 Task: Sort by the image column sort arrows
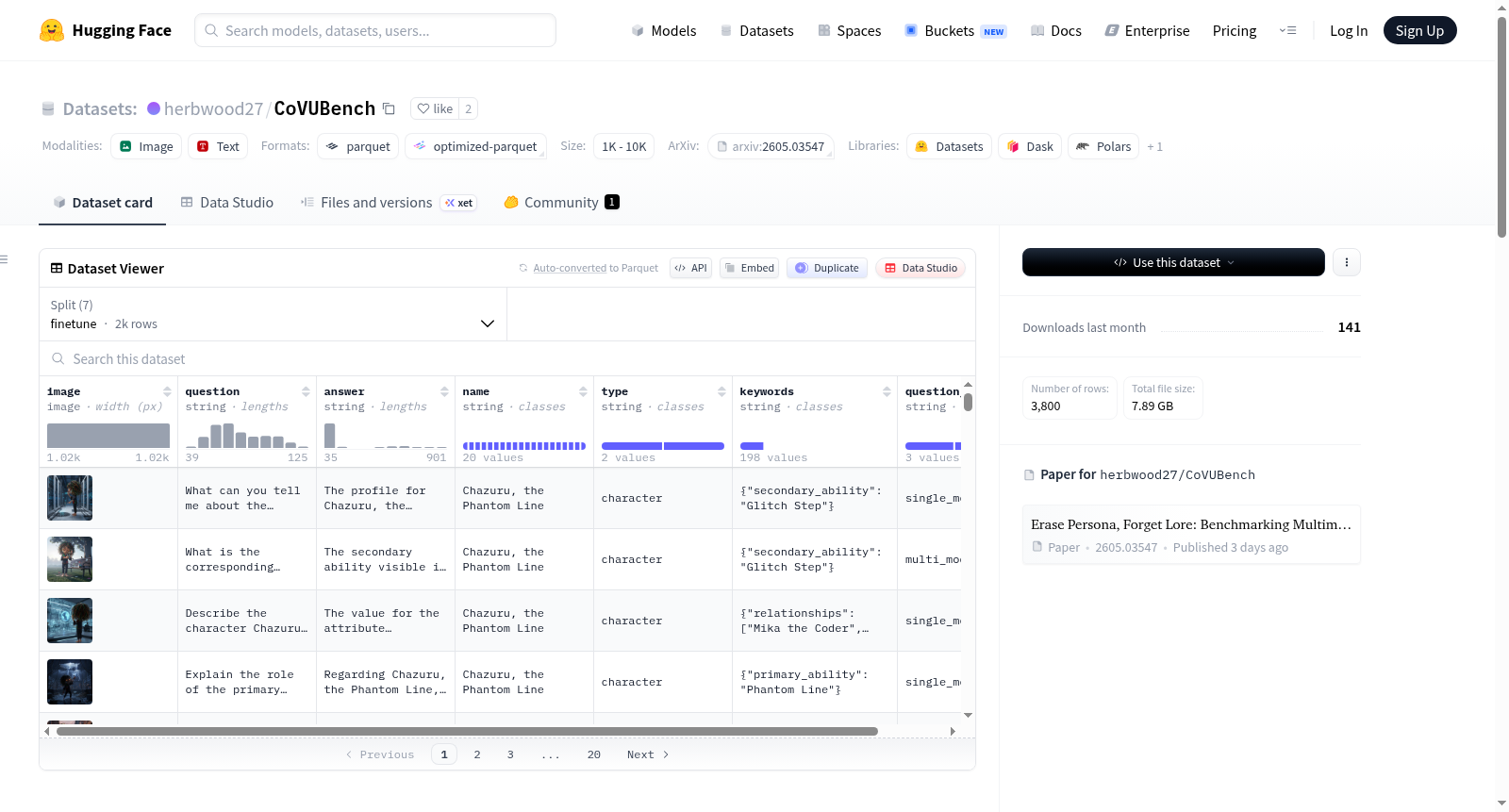167,391
